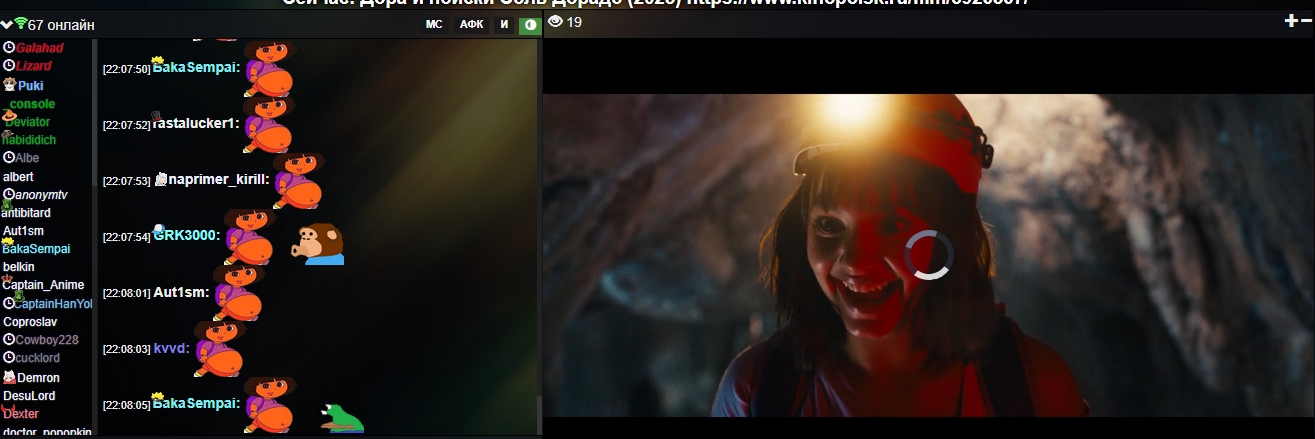Viewport: 1315px width, 439px height.
Task: Select Aut1sm in the user list
Action: tap(23, 231)
